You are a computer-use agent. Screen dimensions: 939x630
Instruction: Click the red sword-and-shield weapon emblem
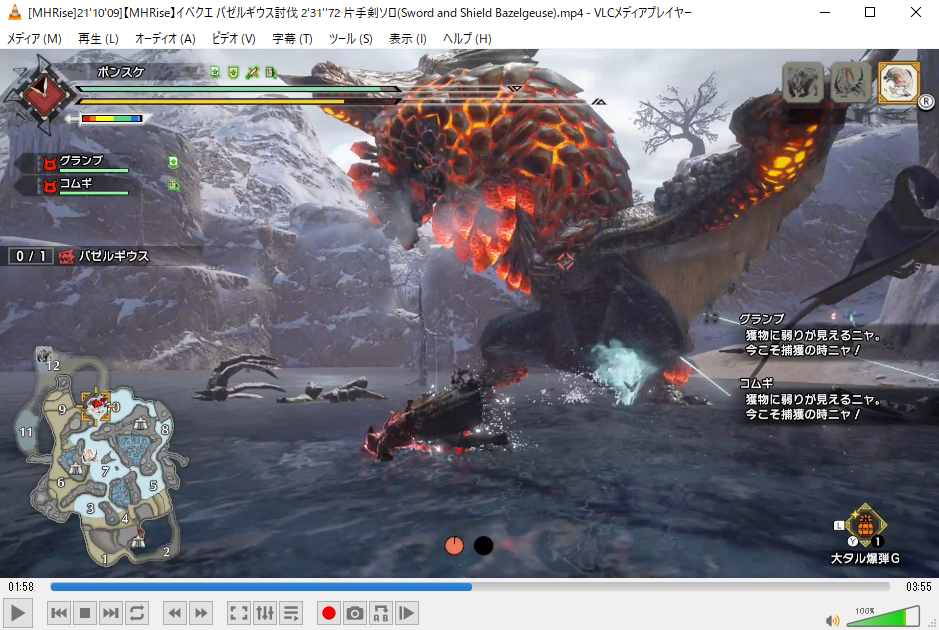pos(43,95)
